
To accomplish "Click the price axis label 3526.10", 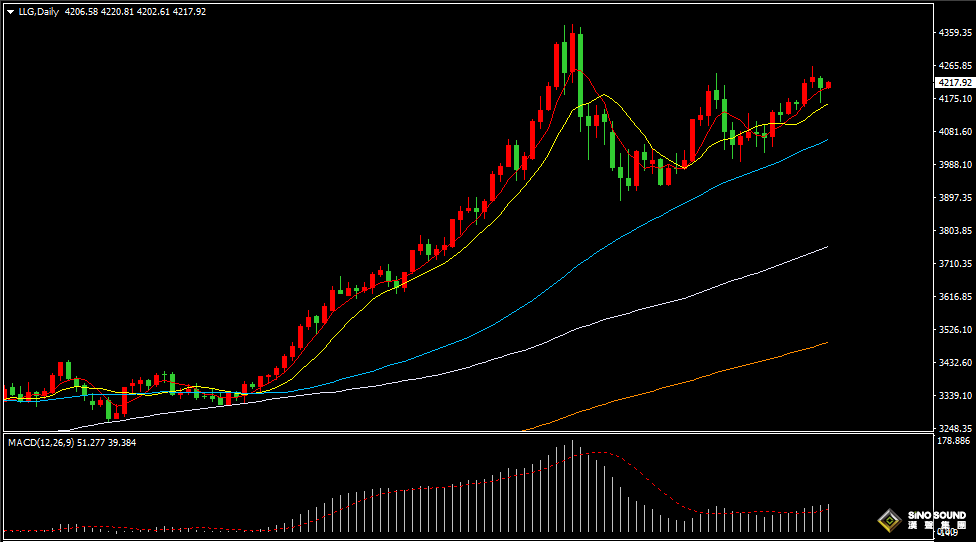I will [x=955, y=329].
